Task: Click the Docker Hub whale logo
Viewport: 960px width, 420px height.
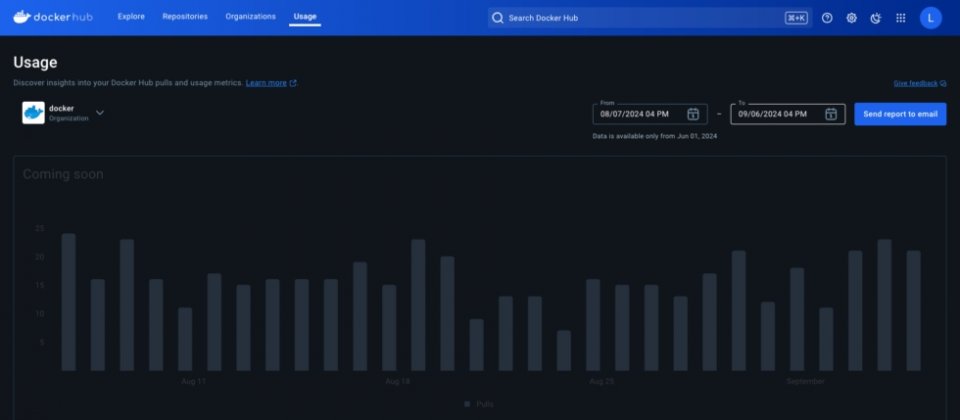Action: coord(53,17)
